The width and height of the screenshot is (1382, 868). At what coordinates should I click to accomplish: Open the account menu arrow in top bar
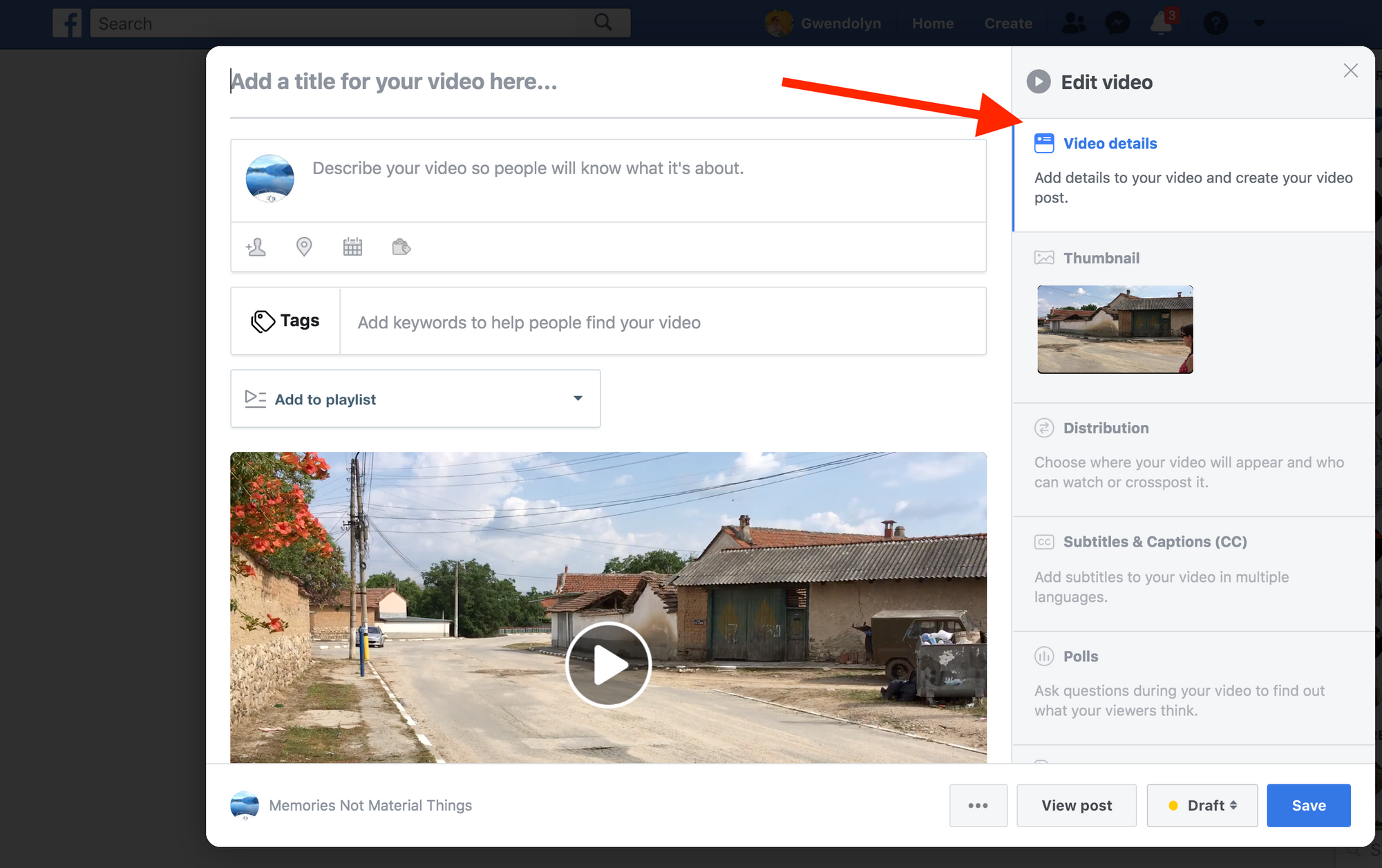click(x=1259, y=23)
